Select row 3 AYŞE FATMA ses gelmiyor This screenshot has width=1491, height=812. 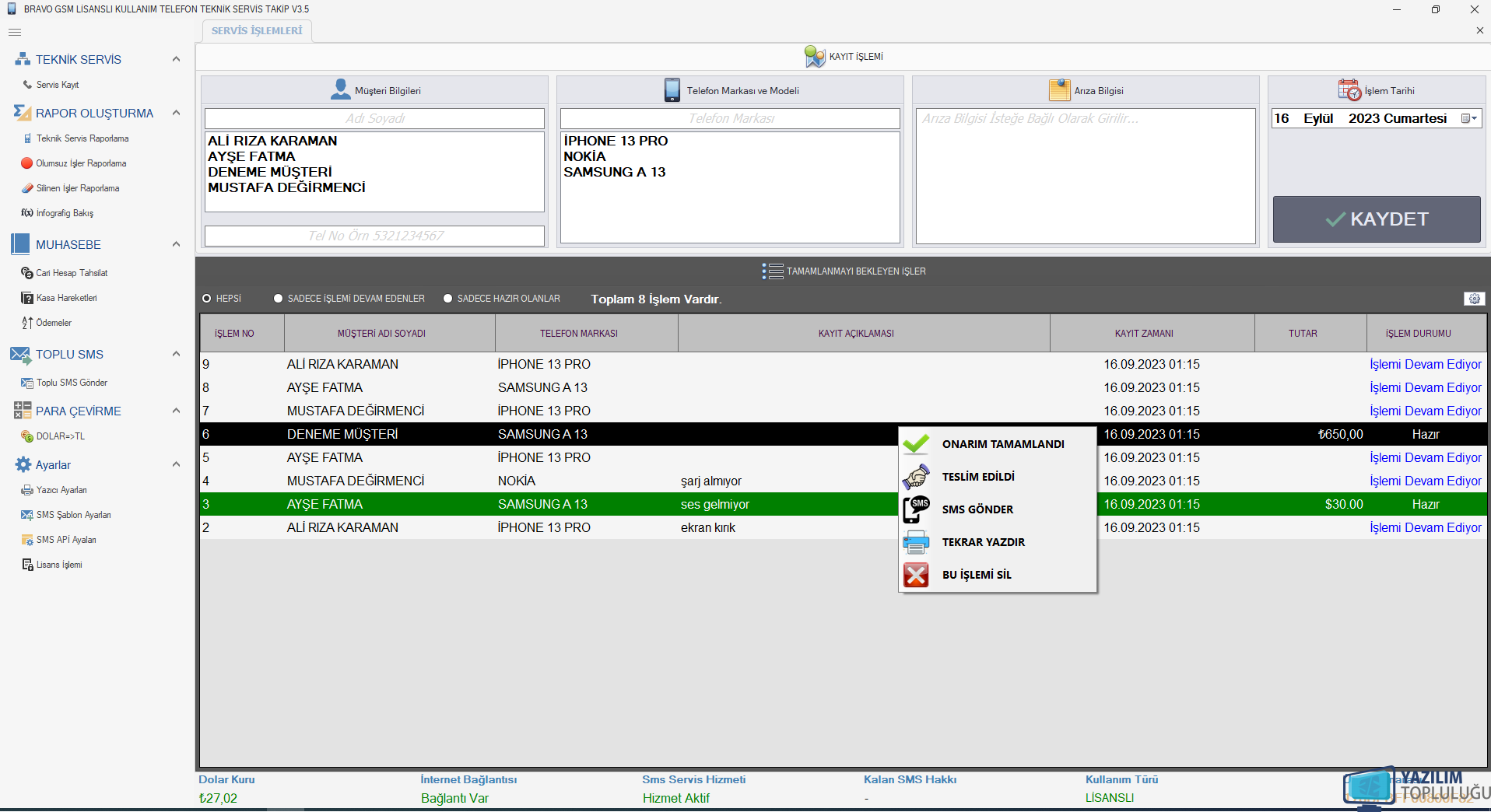click(843, 504)
